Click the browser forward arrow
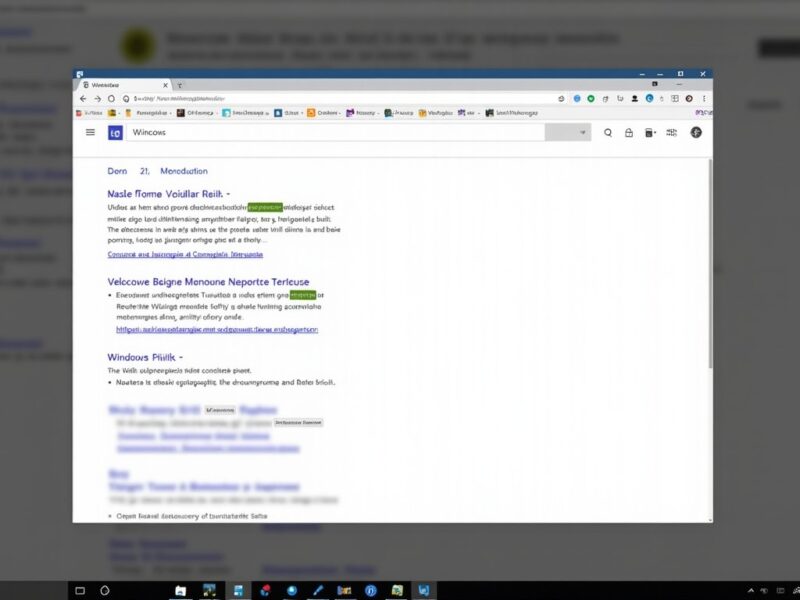The width and height of the screenshot is (800, 600). [97, 98]
